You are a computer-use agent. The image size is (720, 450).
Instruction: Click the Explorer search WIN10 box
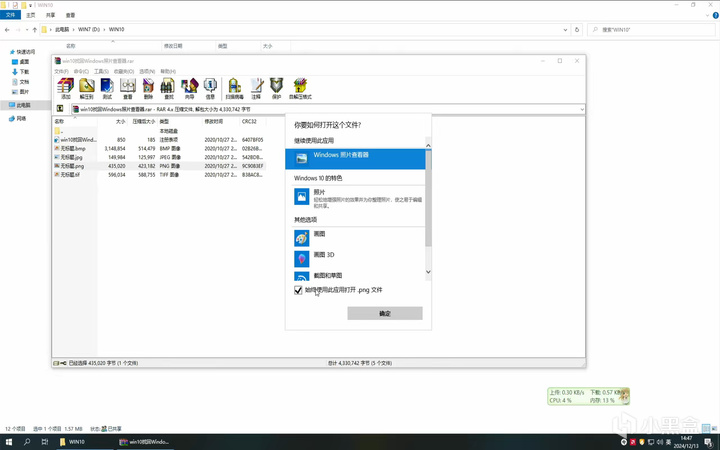point(651,29)
